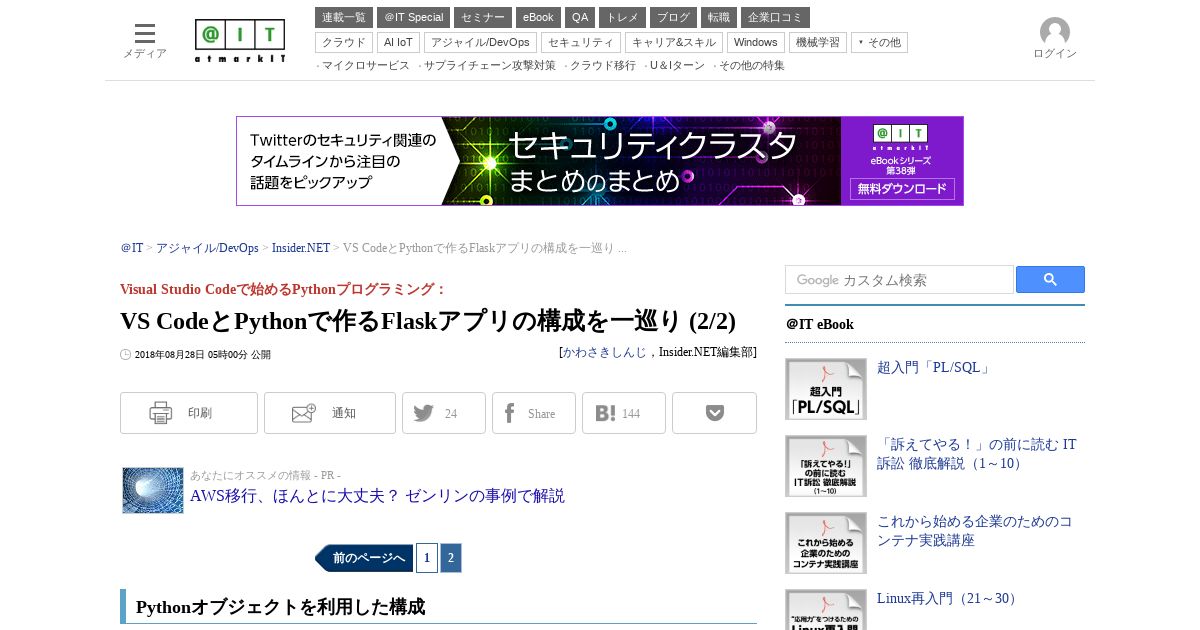The height and width of the screenshot is (630, 1200).
Task: Open クラウド移行 feature link
Action: (602, 65)
